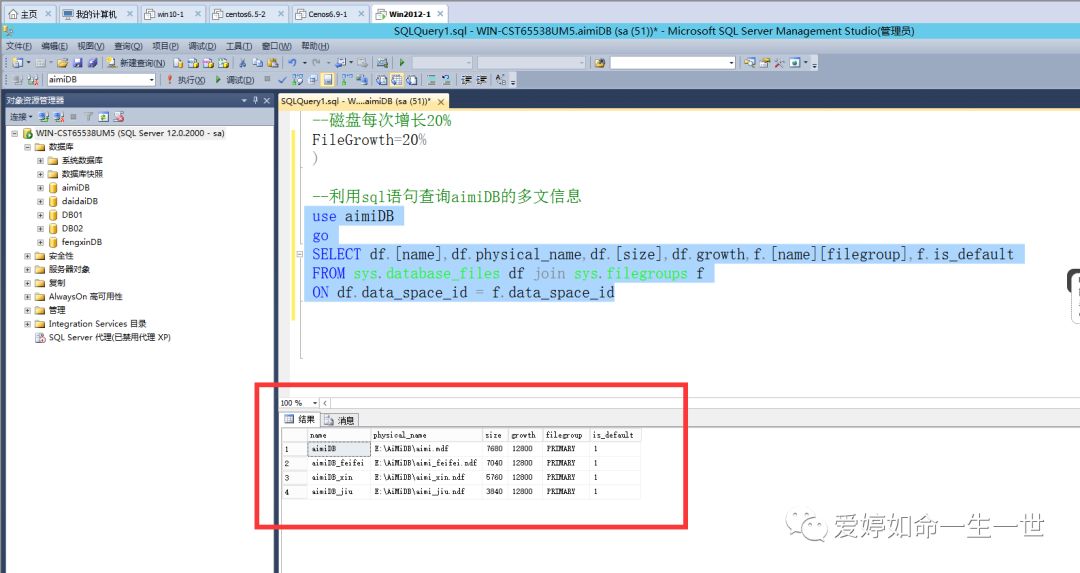Open the empty find combo box dropdown
The image size is (1080, 573).
(x=731, y=63)
